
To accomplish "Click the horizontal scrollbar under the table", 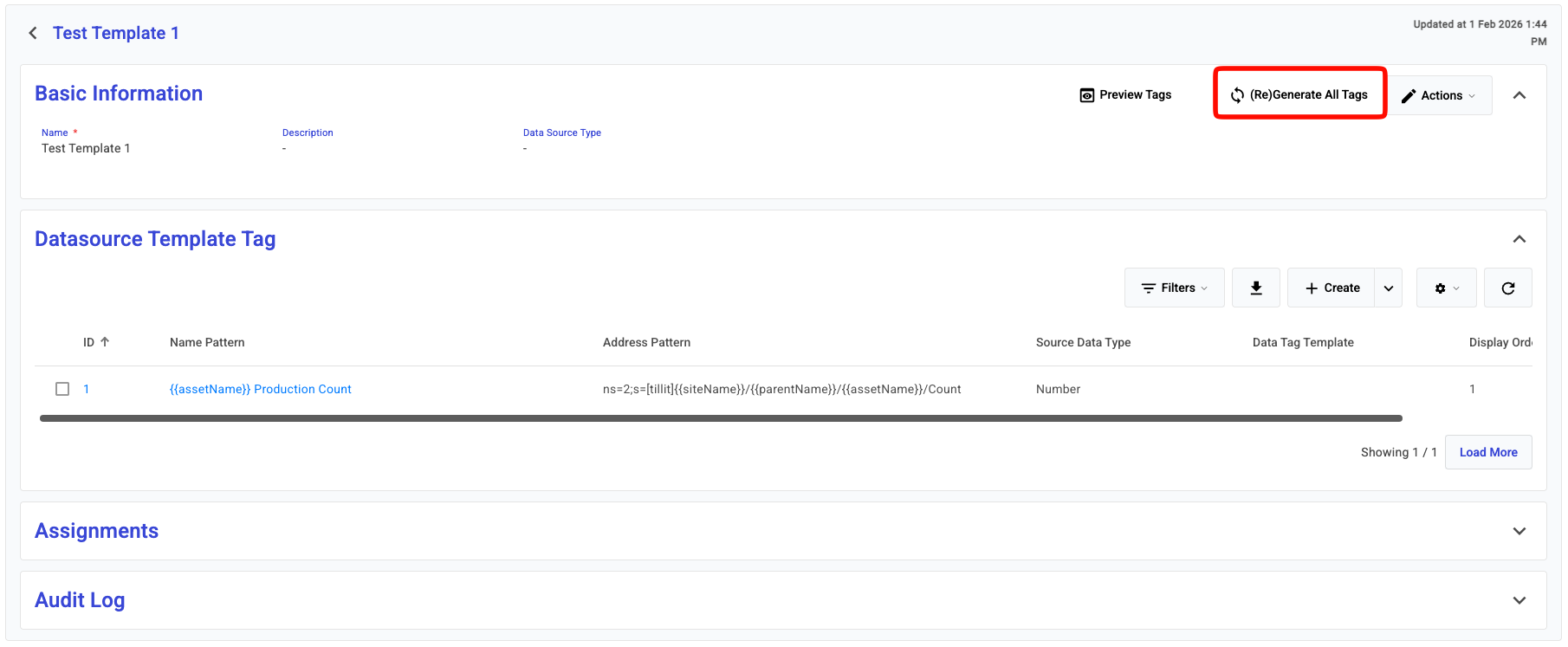I will click(x=720, y=418).
